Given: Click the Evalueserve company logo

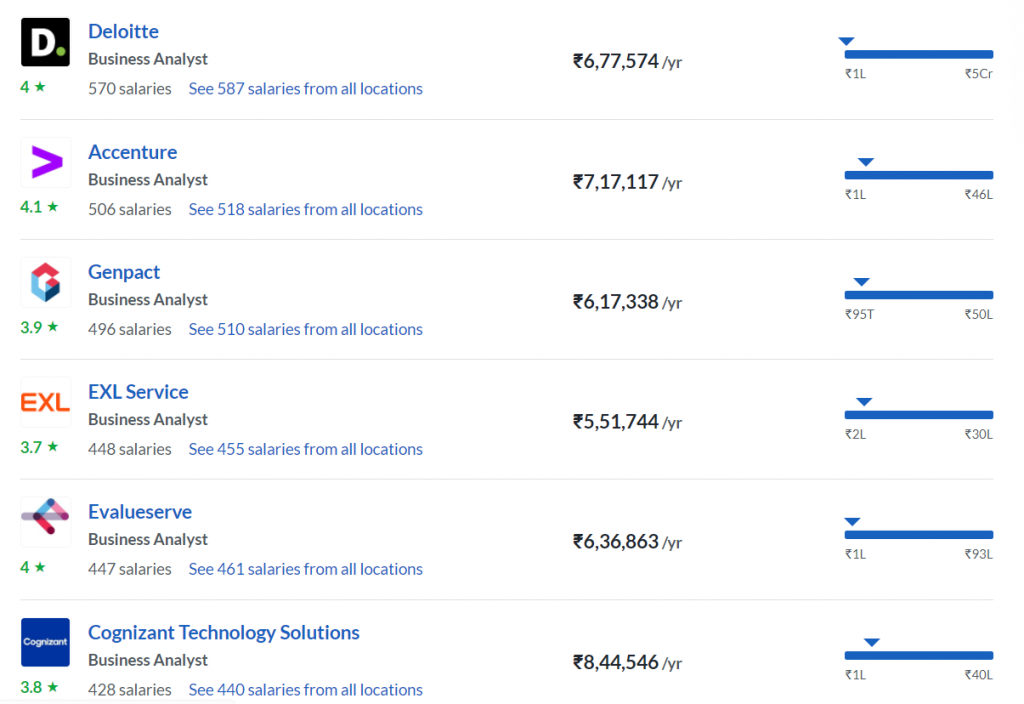Looking at the screenshot, I should (x=46, y=522).
